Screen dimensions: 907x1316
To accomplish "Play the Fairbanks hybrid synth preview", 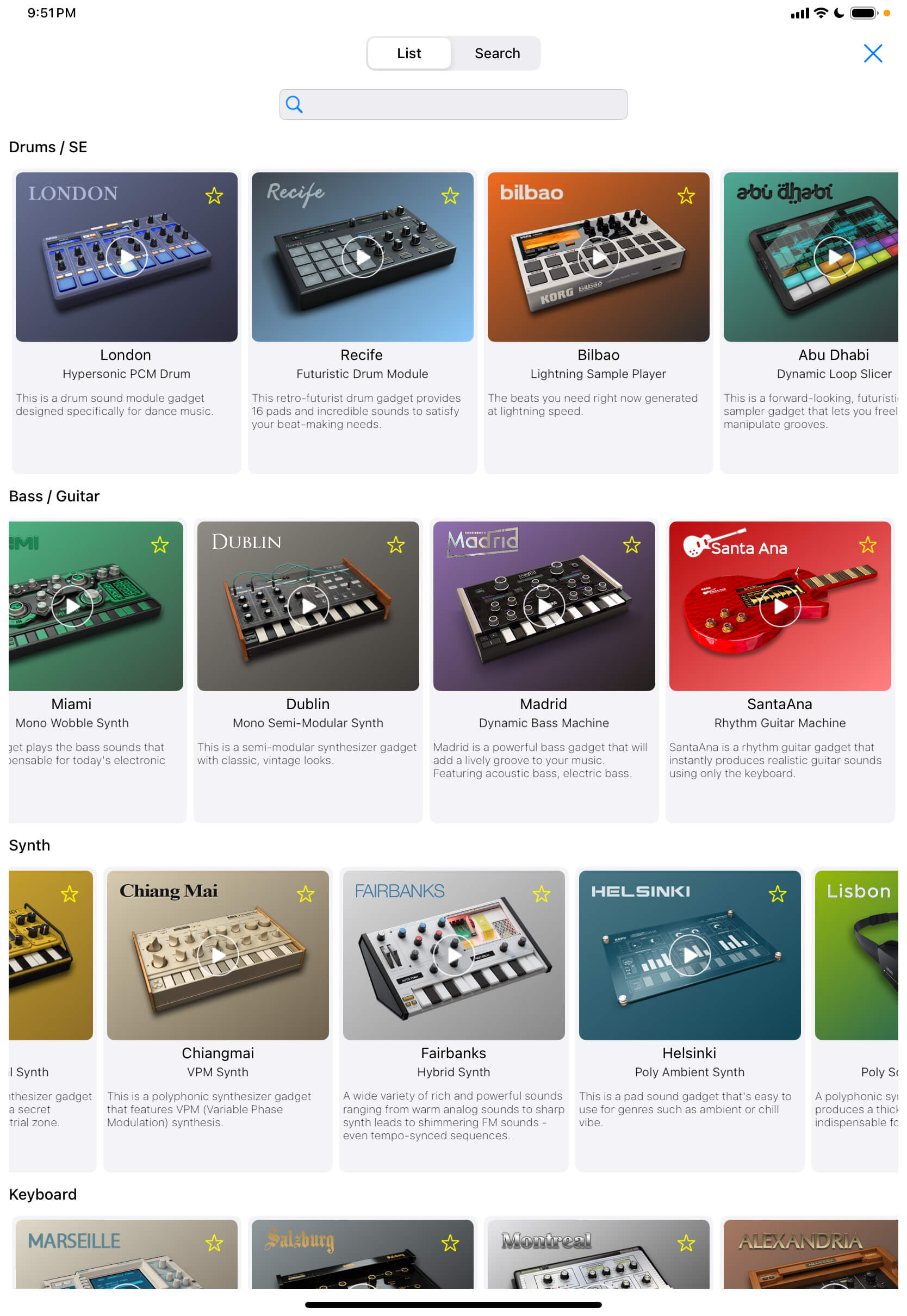I will point(453,956).
